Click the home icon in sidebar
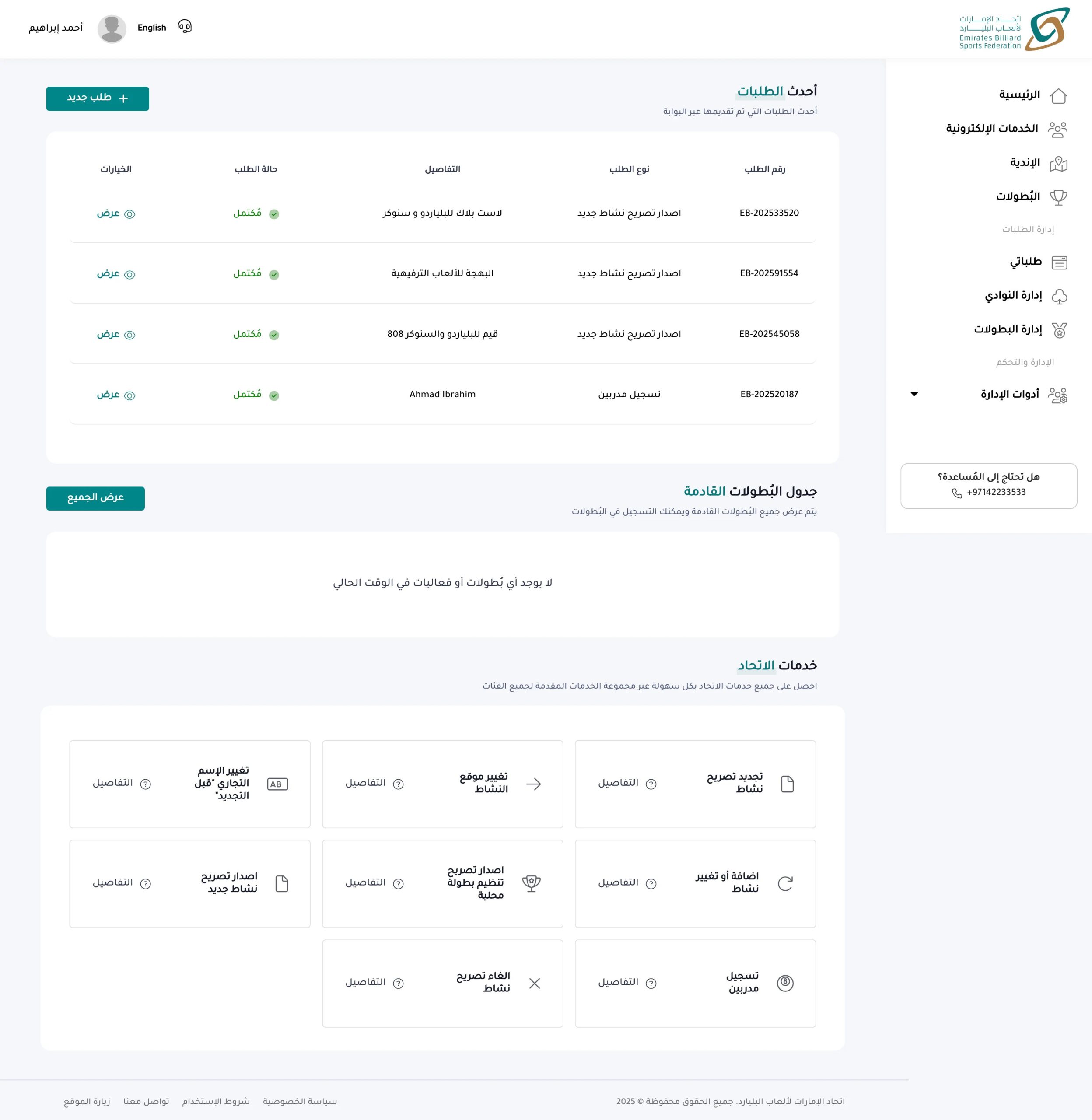 1058,96
